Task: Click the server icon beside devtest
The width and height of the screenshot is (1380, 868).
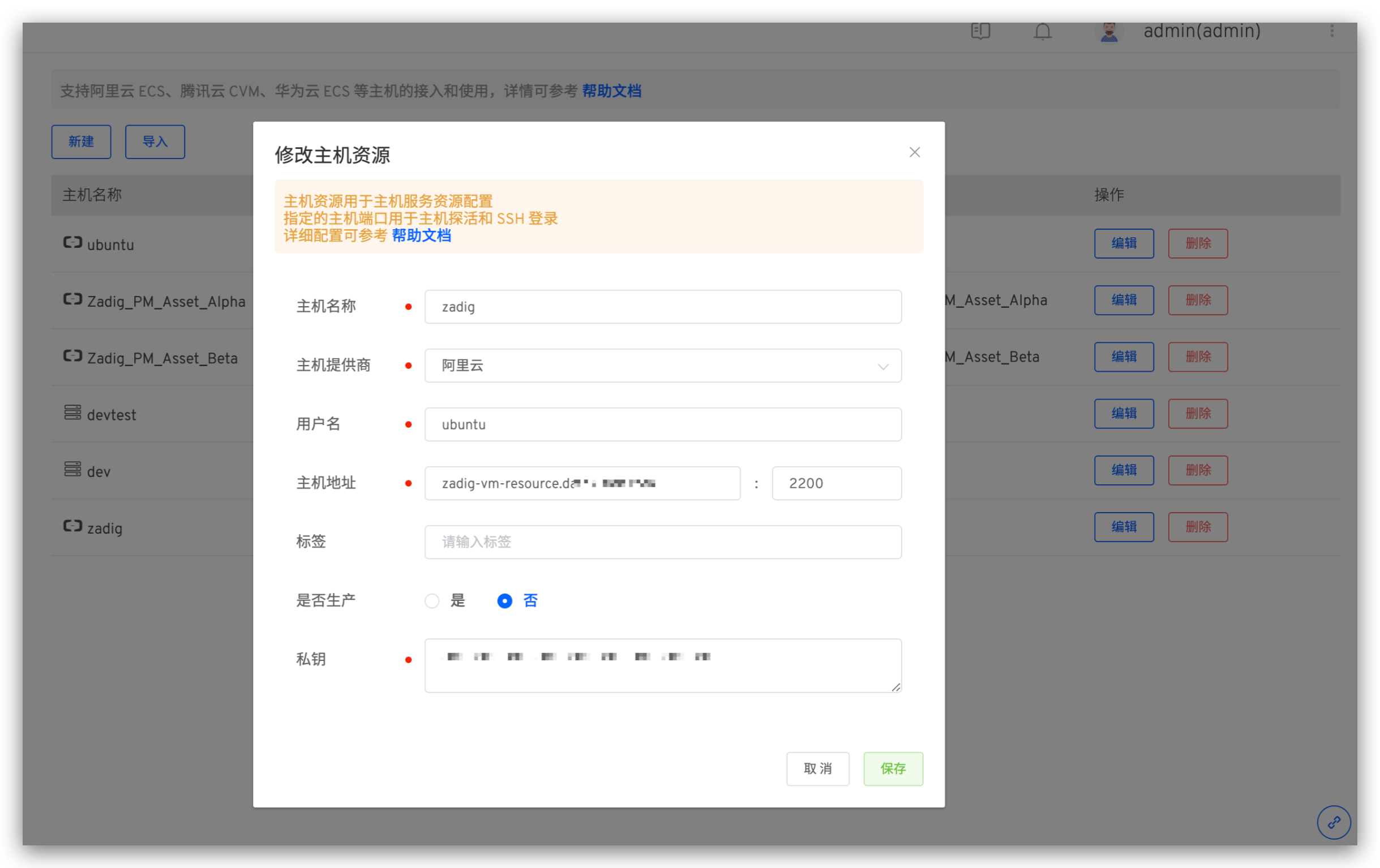Action: [x=72, y=412]
